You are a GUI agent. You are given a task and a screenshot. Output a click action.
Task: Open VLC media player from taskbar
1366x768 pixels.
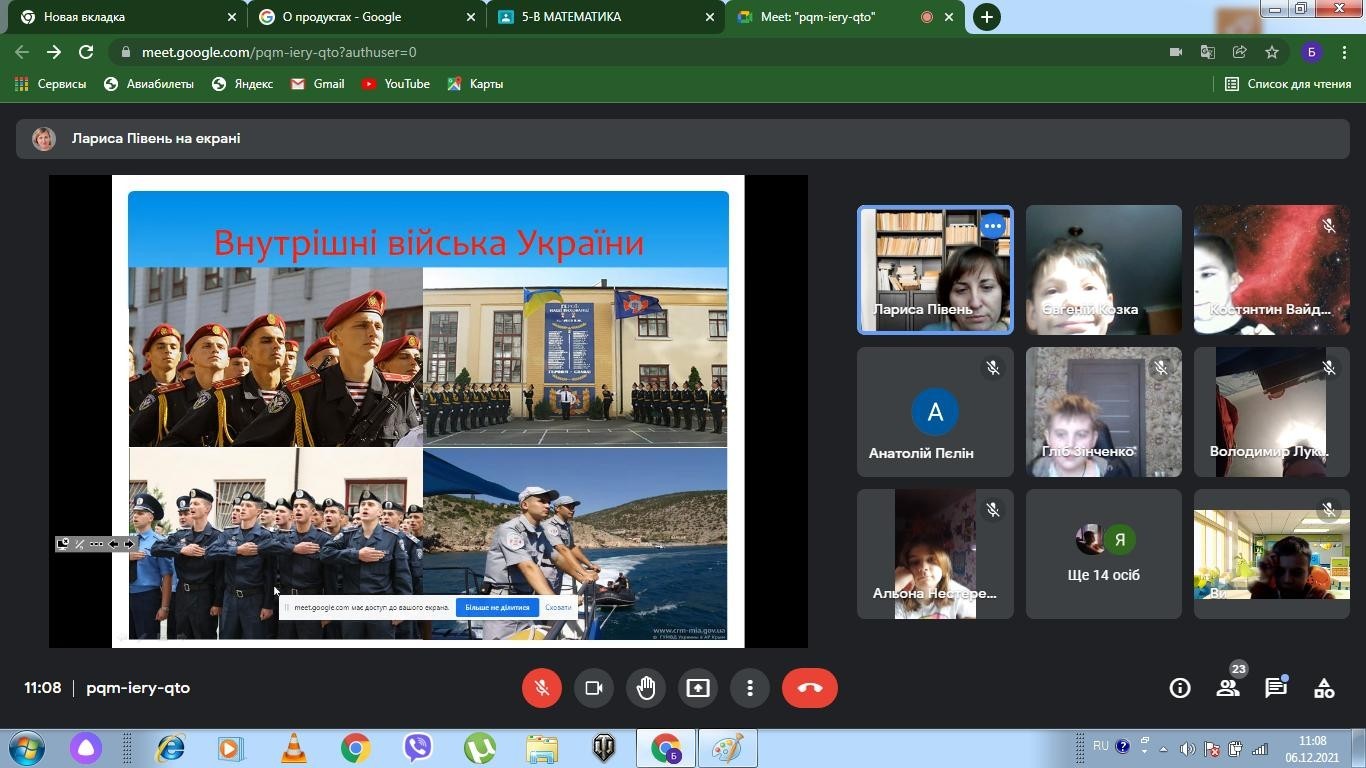click(x=294, y=748)
